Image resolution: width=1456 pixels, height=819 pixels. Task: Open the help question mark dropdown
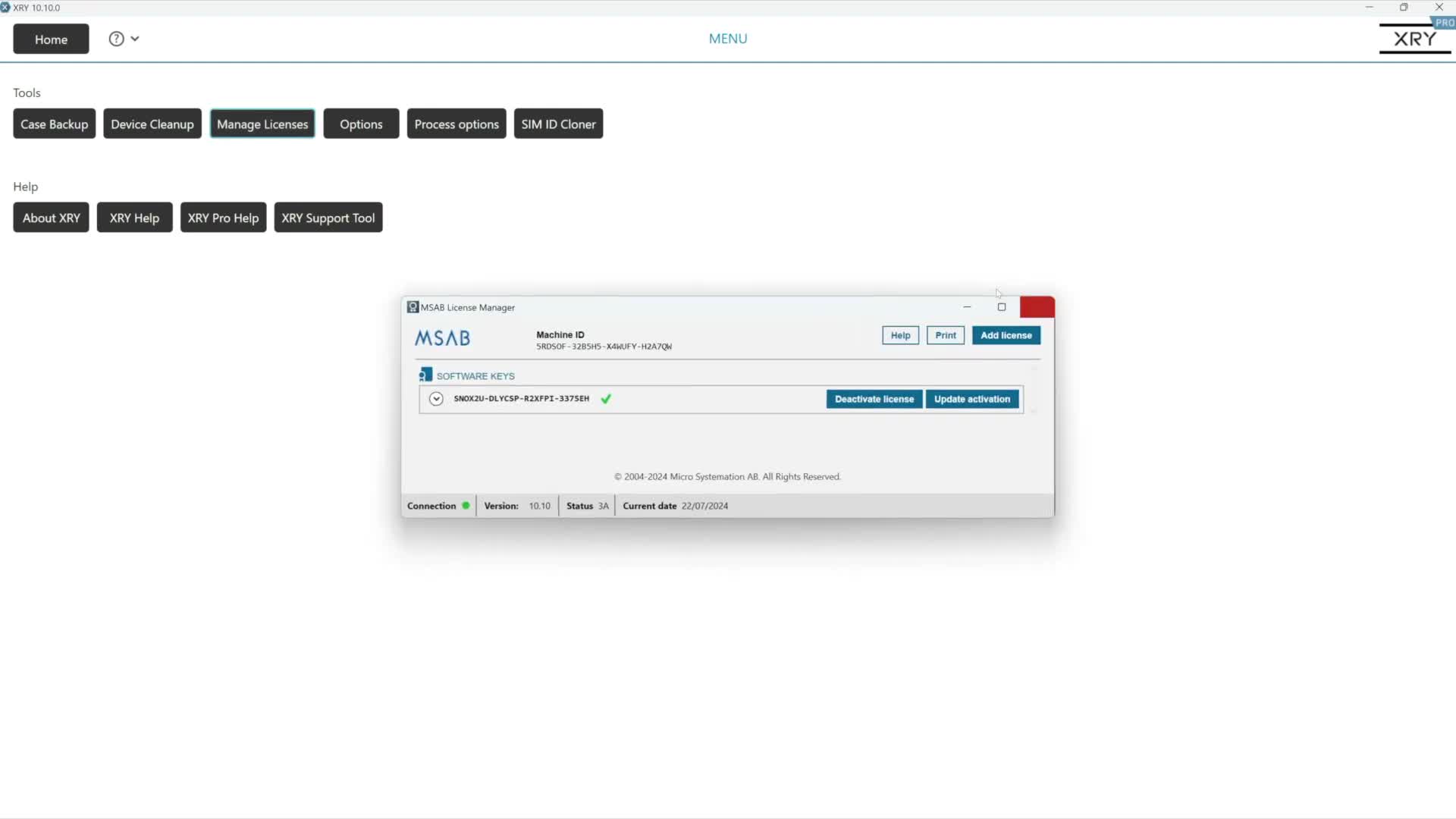tap(124, 39)
